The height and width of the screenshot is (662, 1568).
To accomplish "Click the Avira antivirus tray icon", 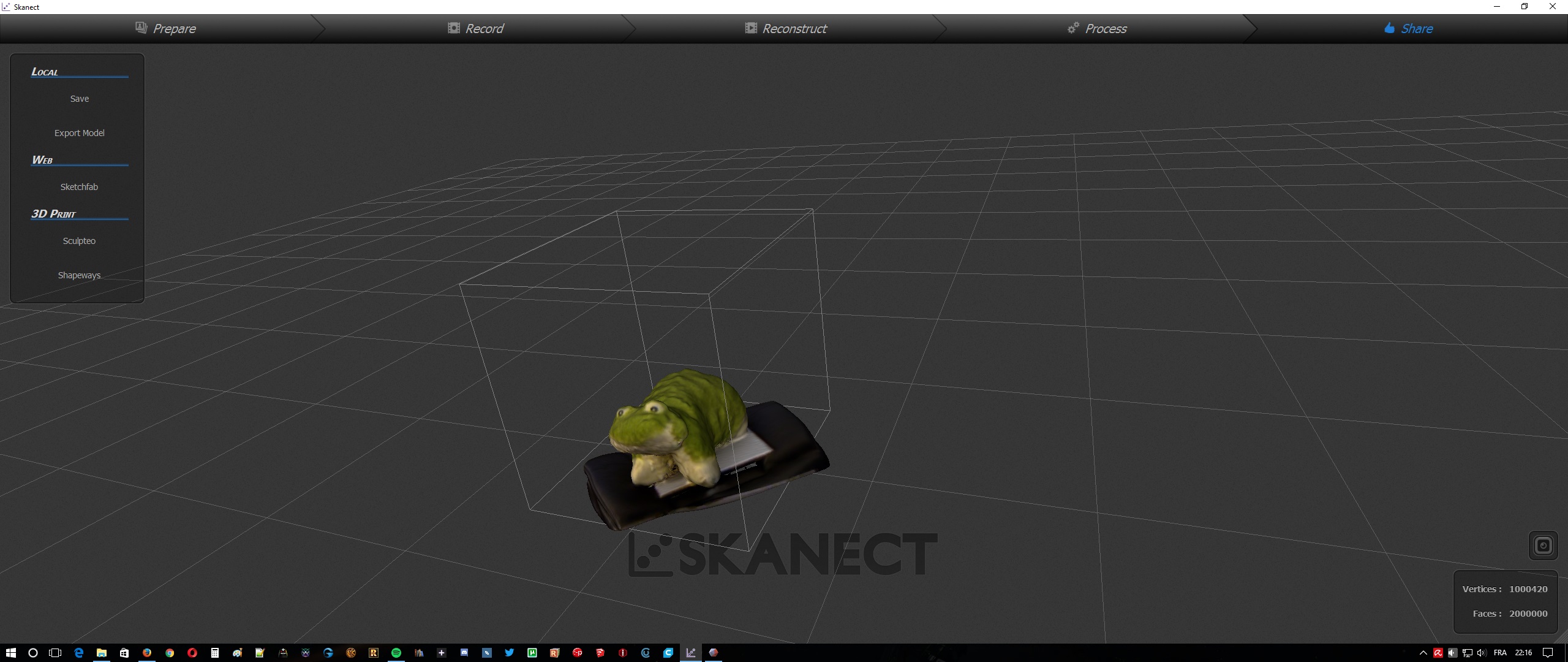I will click(x=1438, y=653).
